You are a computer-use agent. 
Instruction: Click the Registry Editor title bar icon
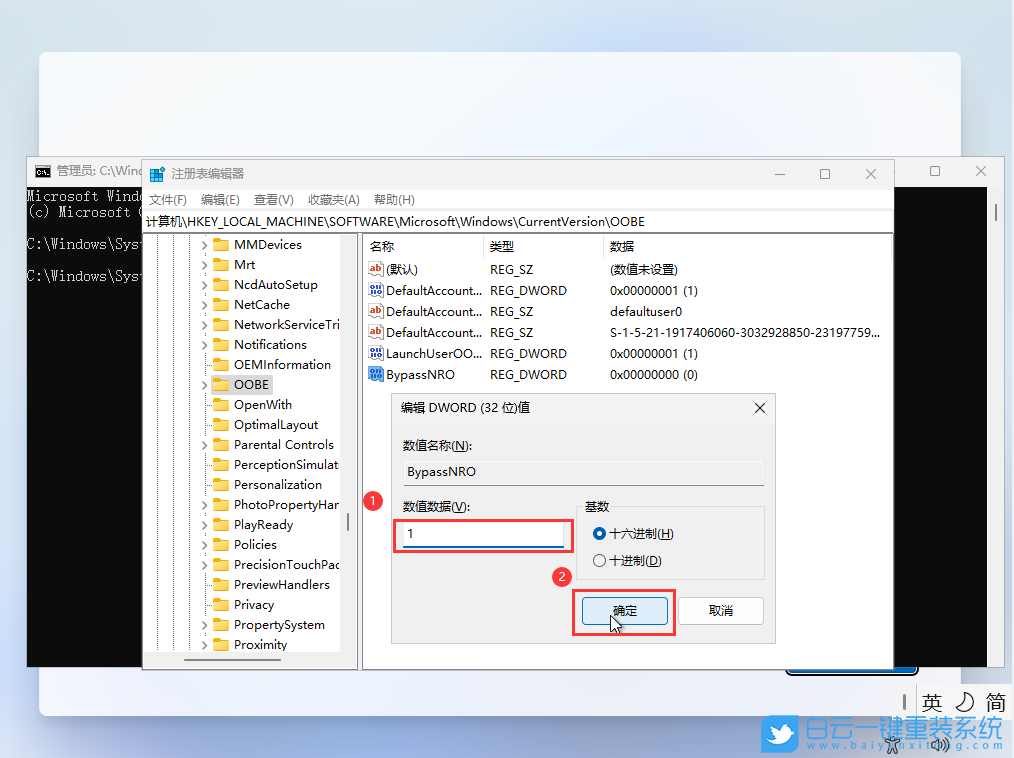156,172
